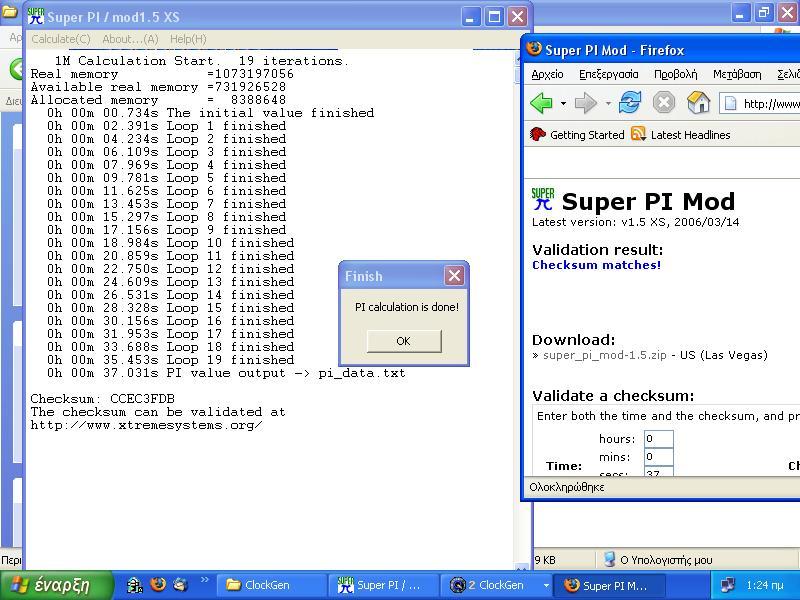Image resolution: width=800 pixels, height=600 pixels.
Task: Click the http://www.xtremesystems.org/ text
Action: 146,425
